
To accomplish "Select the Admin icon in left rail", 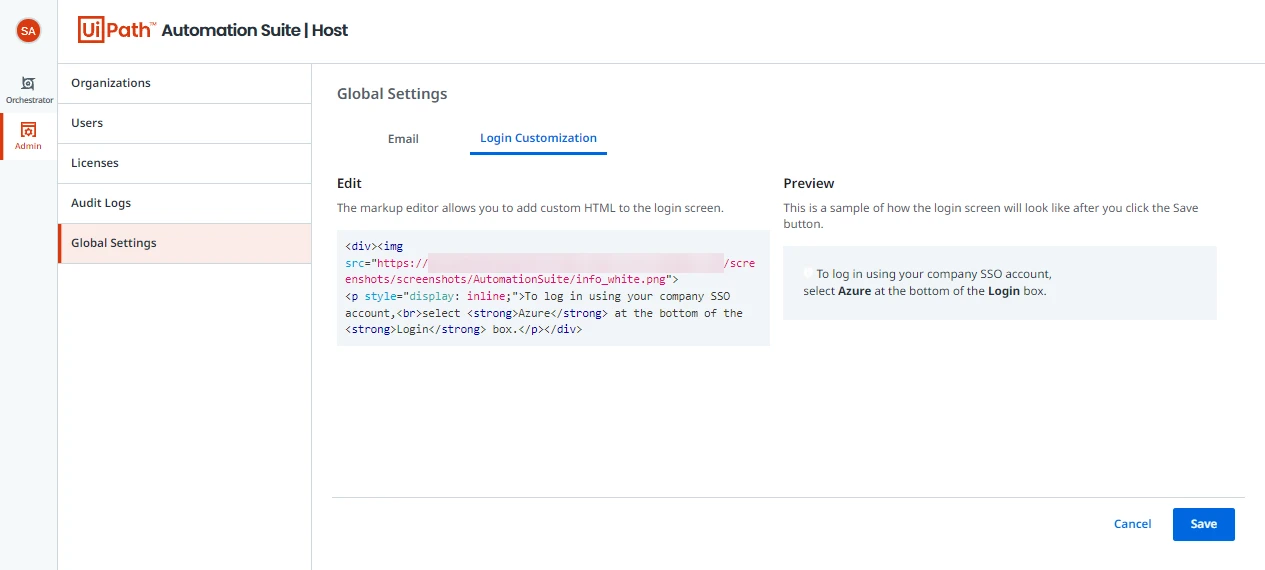I will coord(28,136).
